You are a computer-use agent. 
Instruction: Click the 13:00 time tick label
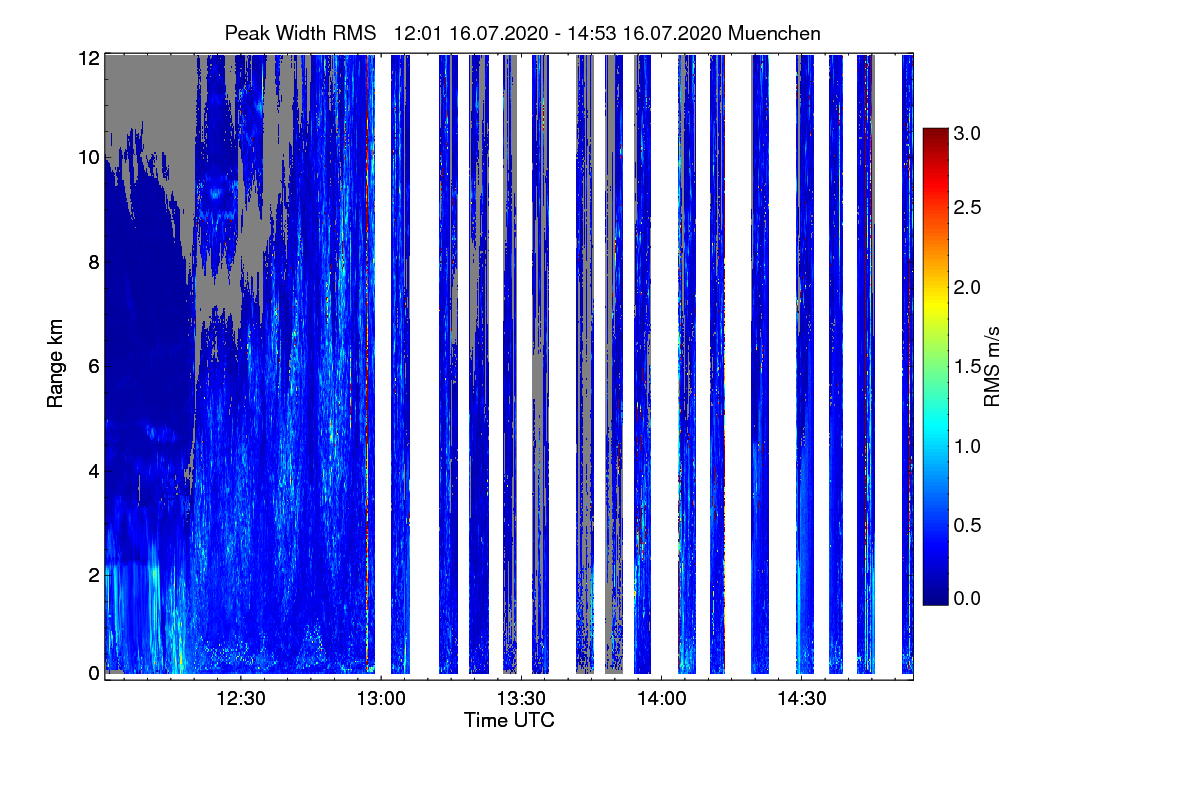(x=381, y=698)
